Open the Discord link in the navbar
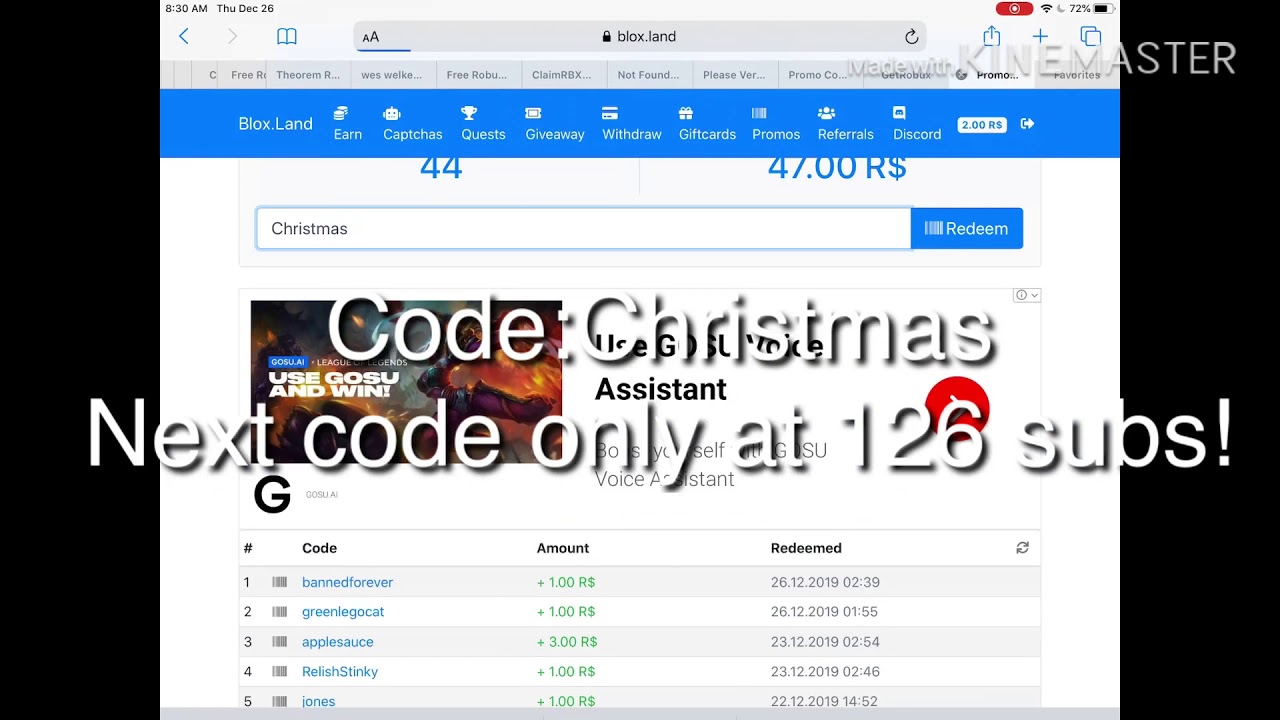The height and width of the screenshot is (720, 1280). pos(917,123)
